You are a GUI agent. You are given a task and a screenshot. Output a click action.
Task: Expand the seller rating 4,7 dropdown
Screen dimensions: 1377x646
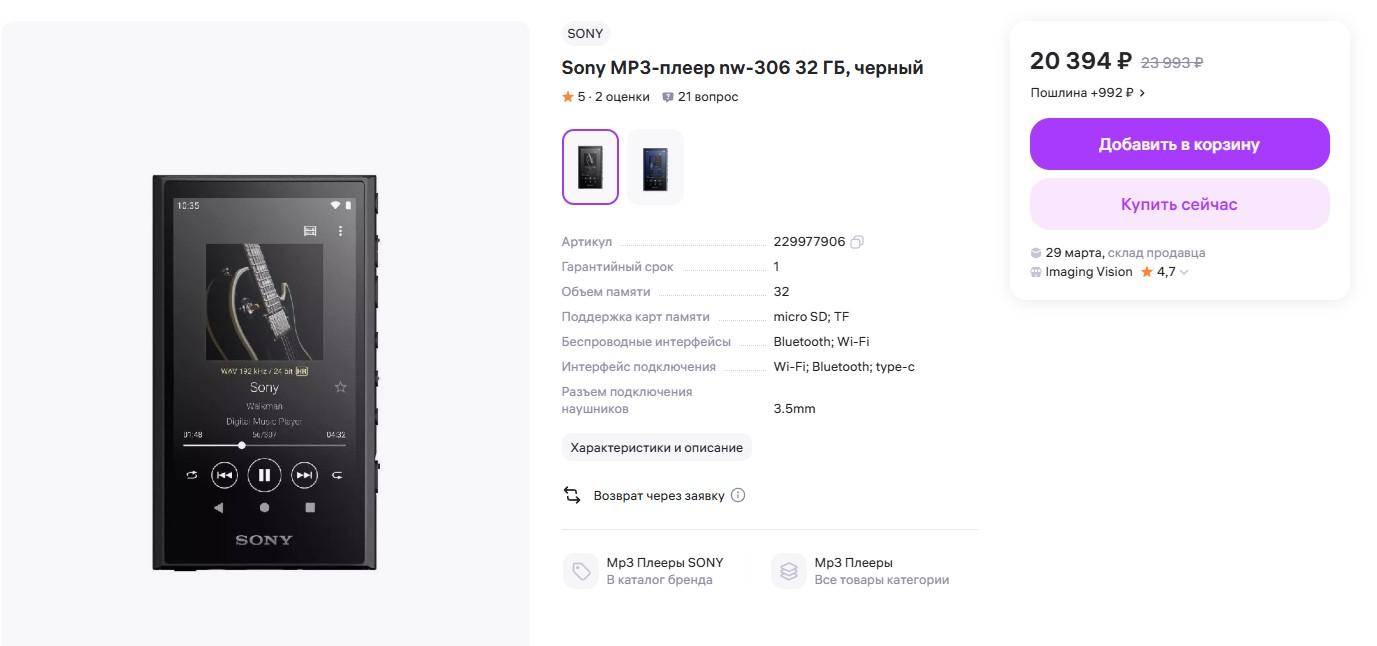point(1184,272)
